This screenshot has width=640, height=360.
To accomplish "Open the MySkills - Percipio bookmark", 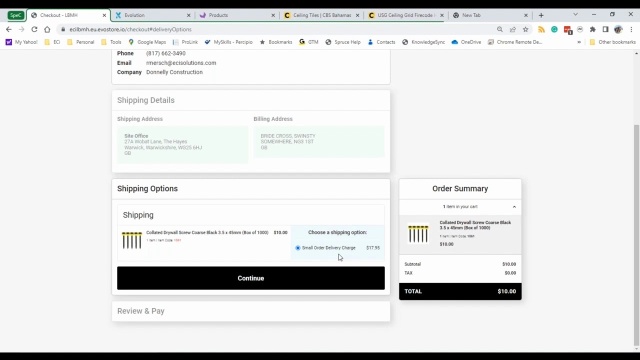I will (229, 42).
